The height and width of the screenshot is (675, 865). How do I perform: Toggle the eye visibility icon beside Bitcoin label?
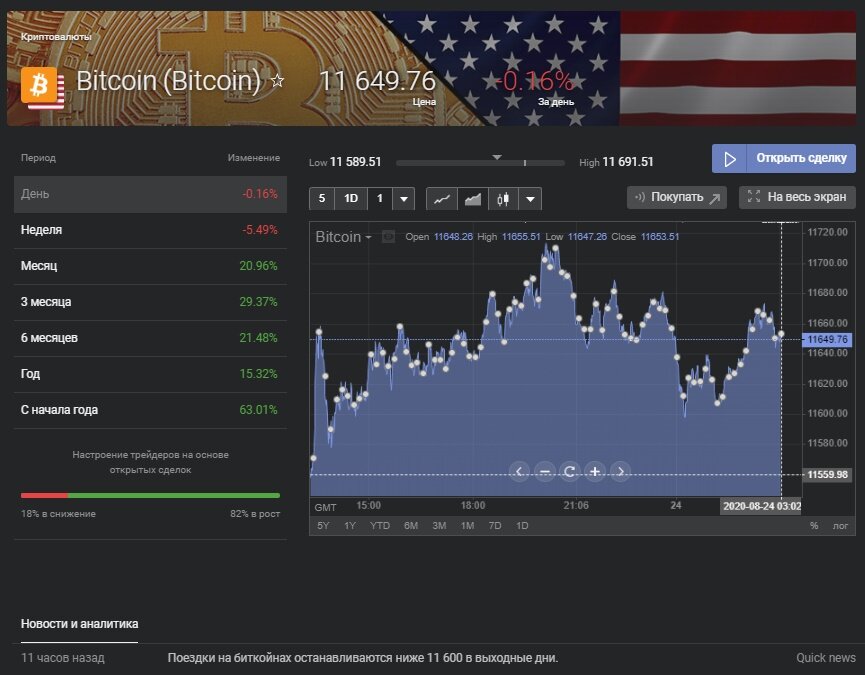click(x=389, y=237)
